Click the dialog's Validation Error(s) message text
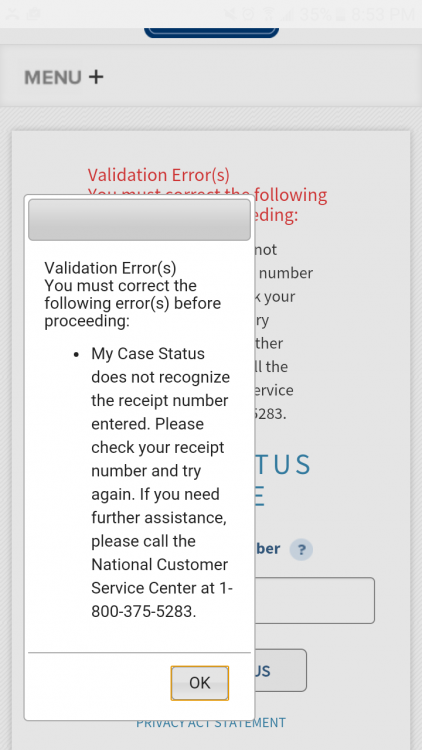This screenshot has height=750, width=422. point(111,268)
